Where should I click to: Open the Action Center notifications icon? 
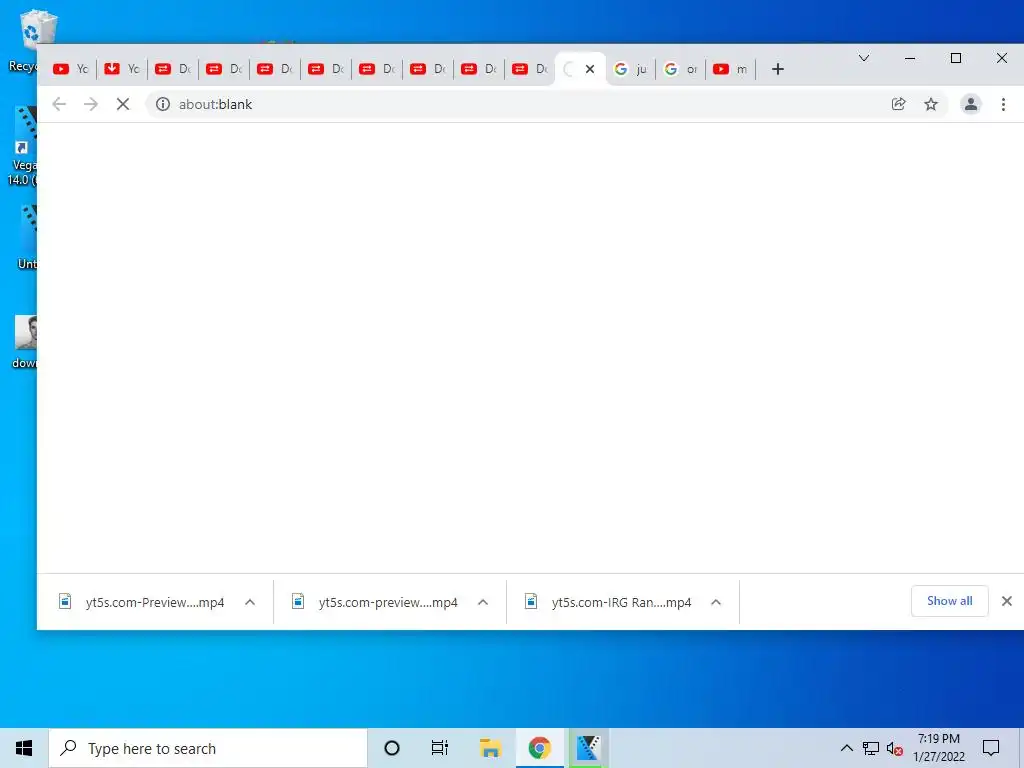(991, 748)
